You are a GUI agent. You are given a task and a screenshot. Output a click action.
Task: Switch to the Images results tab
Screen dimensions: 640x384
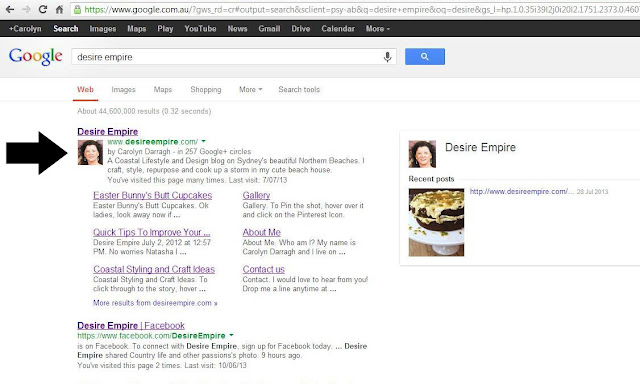tap(123, 89)
